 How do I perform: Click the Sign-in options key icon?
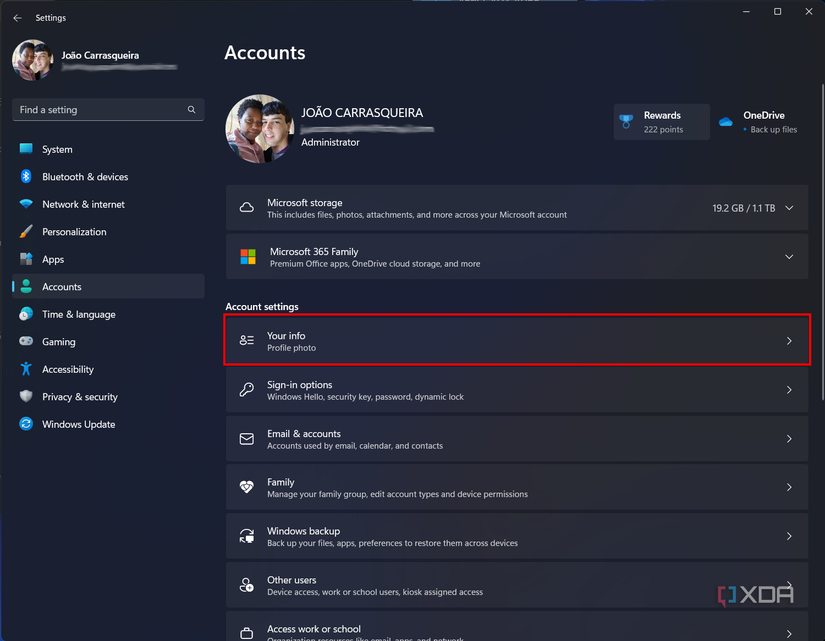point(247,389)
